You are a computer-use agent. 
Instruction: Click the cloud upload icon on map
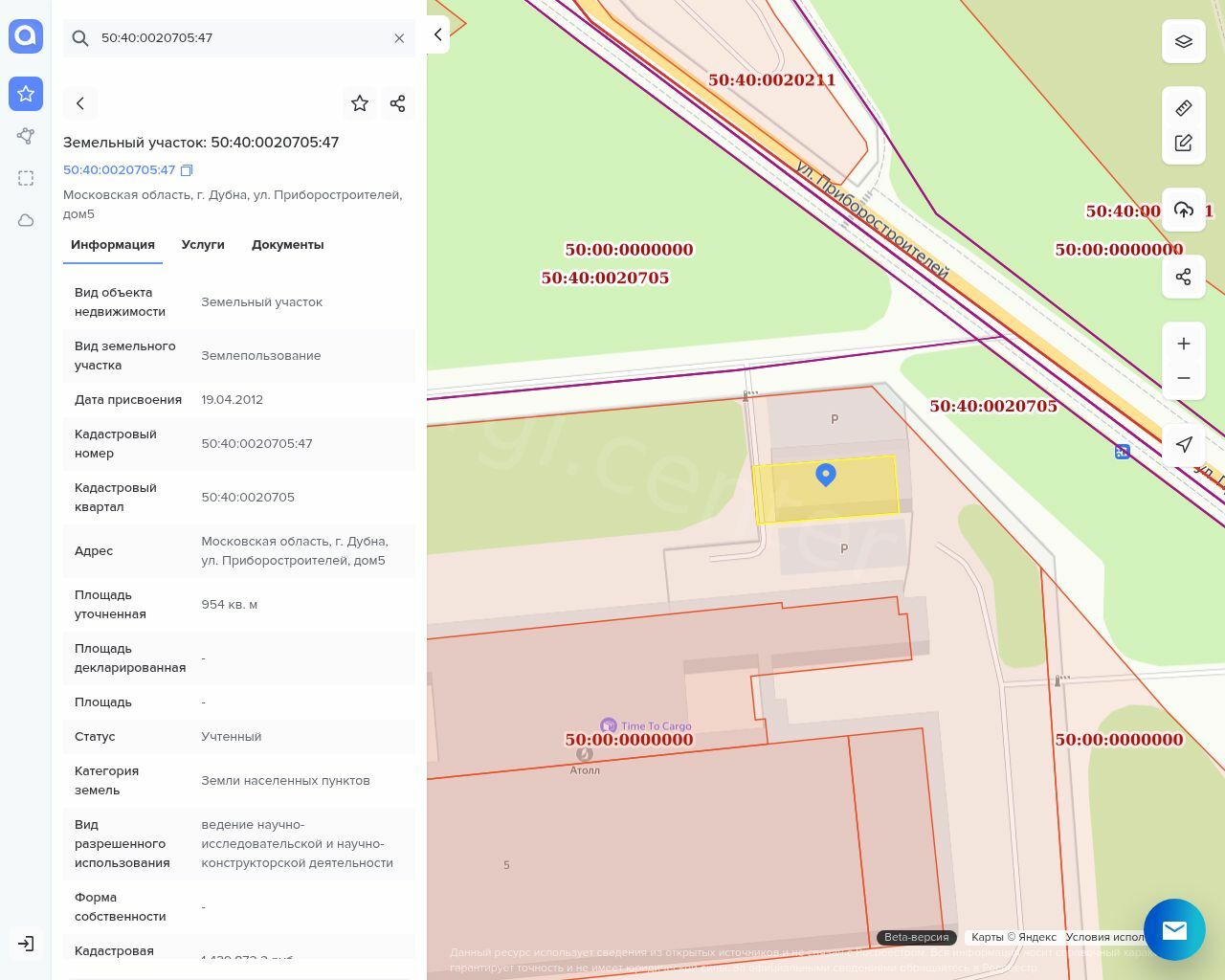coord(1184,210)
